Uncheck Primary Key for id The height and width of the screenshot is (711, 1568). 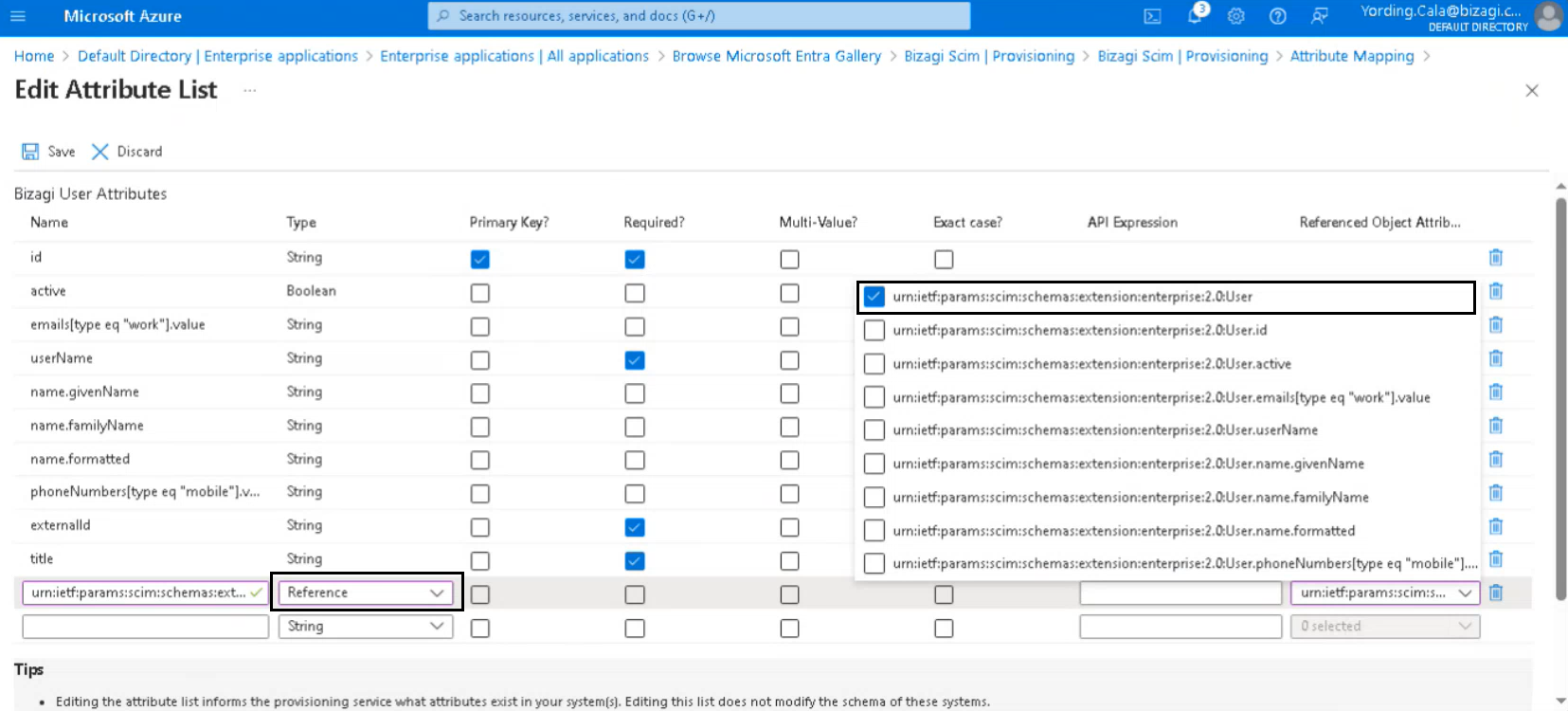[480, 259]
